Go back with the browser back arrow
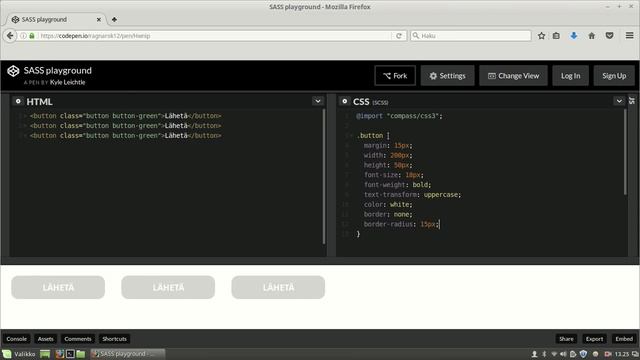640x360 pixels. pos(10,36)
